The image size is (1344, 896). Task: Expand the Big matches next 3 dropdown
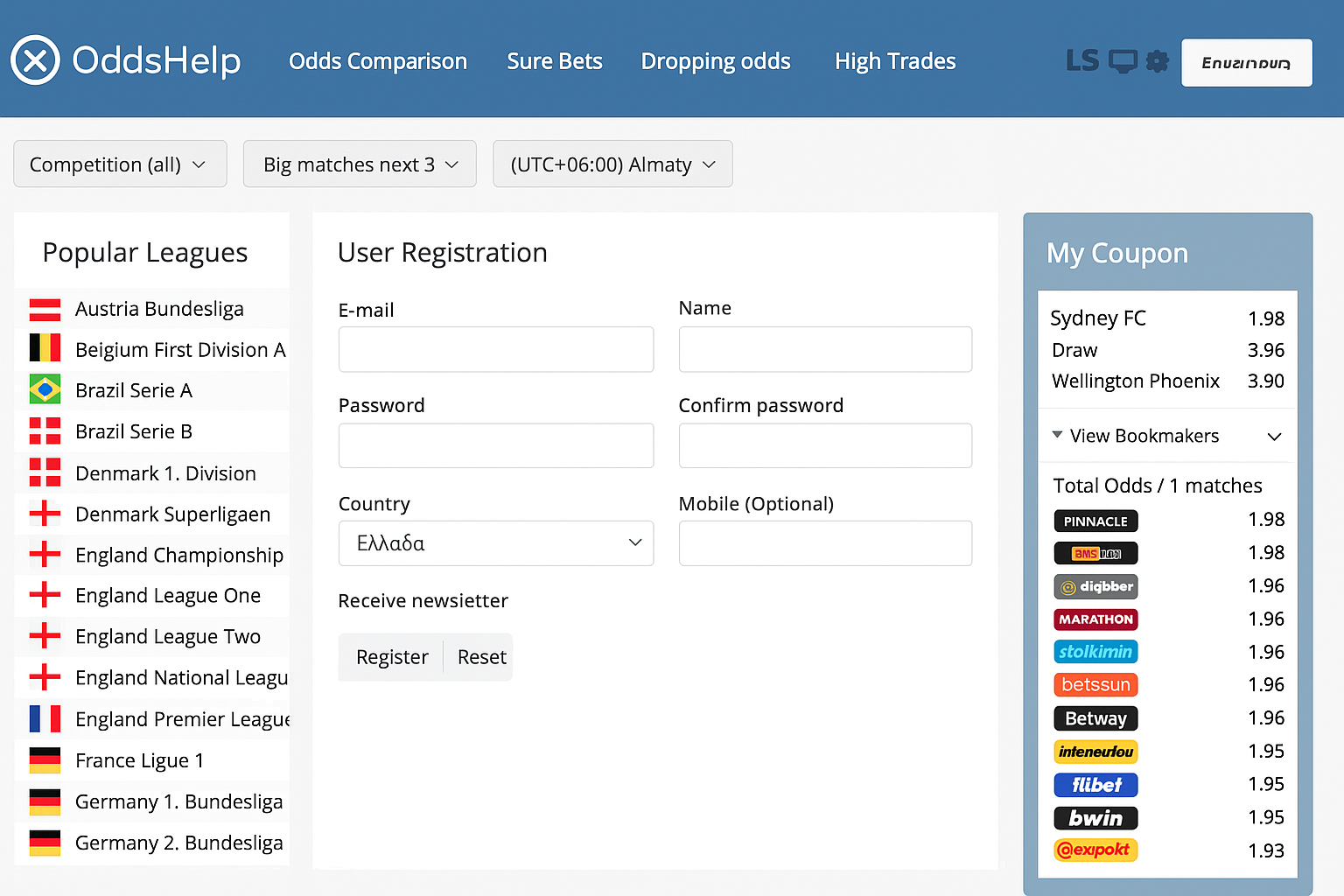359,164
